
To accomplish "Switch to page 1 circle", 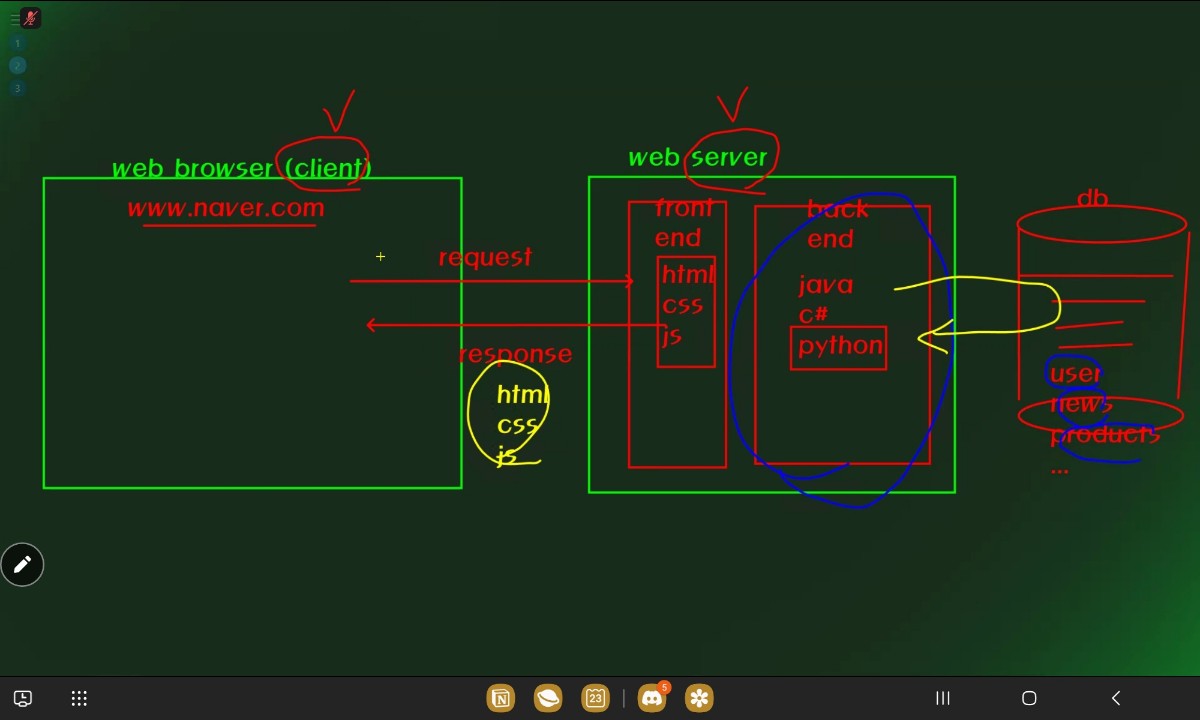I will point(17,43).
